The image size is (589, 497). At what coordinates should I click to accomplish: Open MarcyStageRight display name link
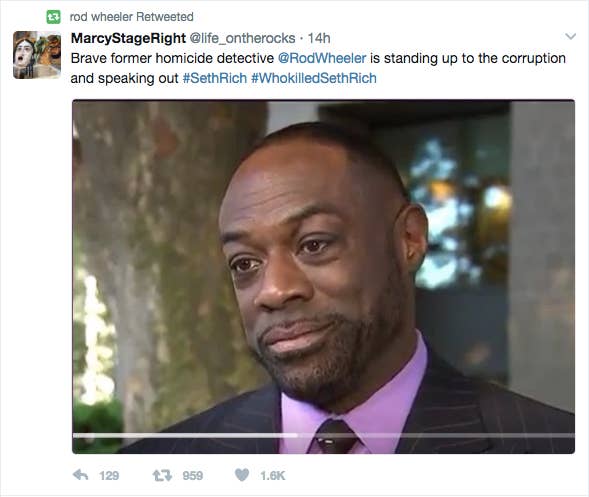click(x=128, y=38)
